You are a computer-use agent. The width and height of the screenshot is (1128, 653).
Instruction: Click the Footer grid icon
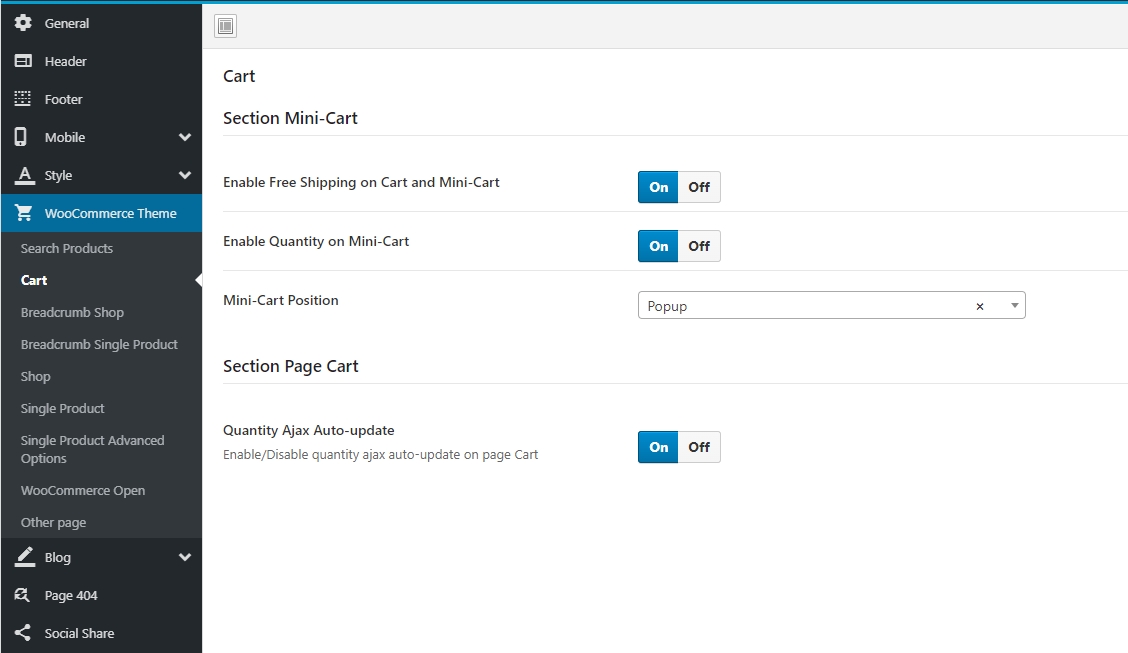pos(23,99)
